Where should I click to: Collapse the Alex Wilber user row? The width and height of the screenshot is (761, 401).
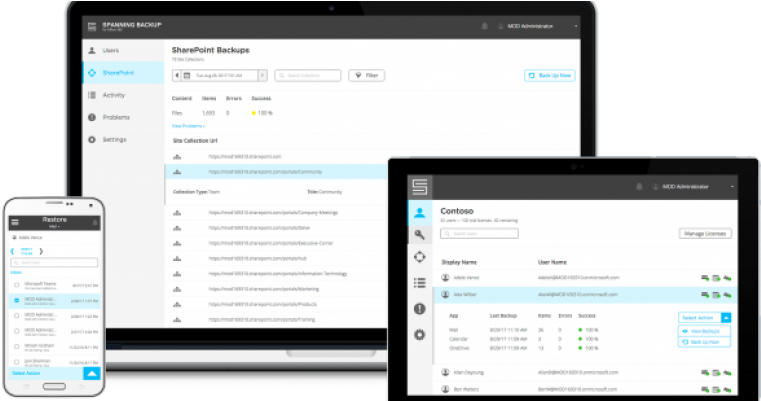click(585, 295)
